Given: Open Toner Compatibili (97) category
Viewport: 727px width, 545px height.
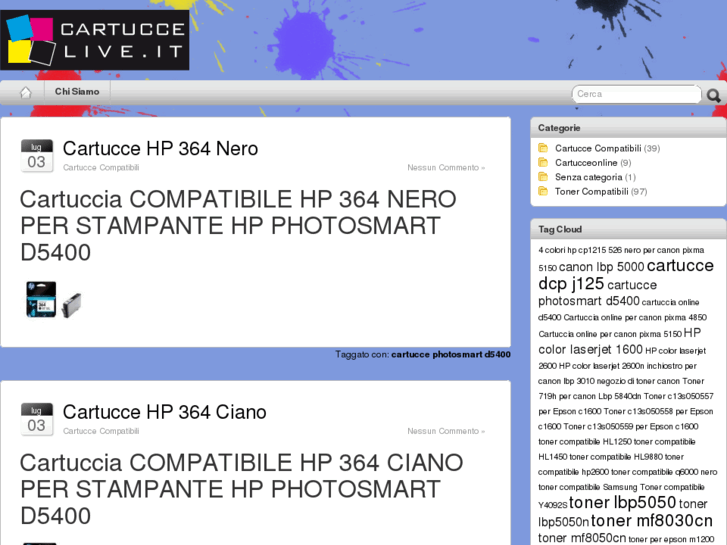Looking at the screenshot, I should 601,192.
